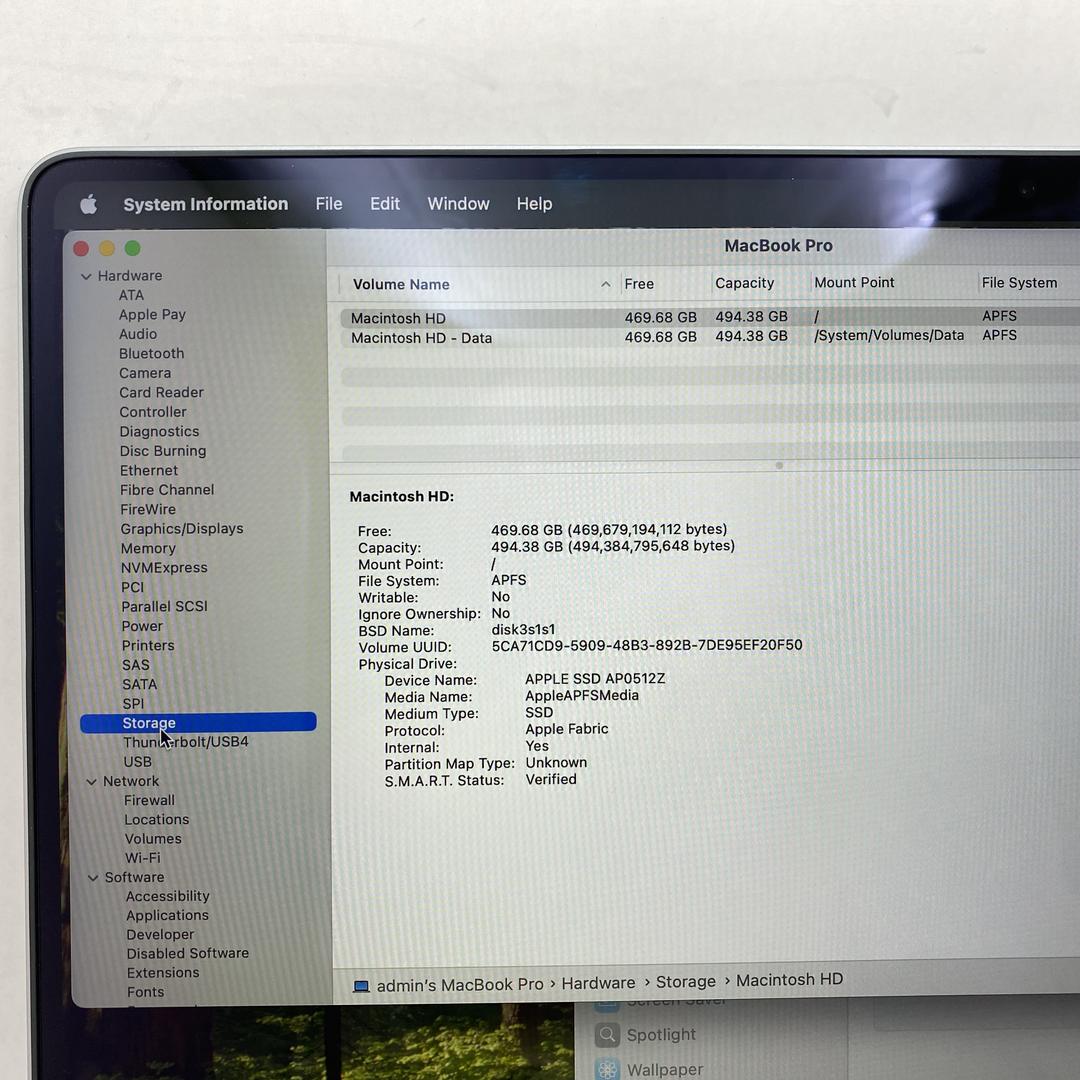1080x1080 pixels.
Task: Select Audio in the sidebar
Action: [x=138, y=334]
